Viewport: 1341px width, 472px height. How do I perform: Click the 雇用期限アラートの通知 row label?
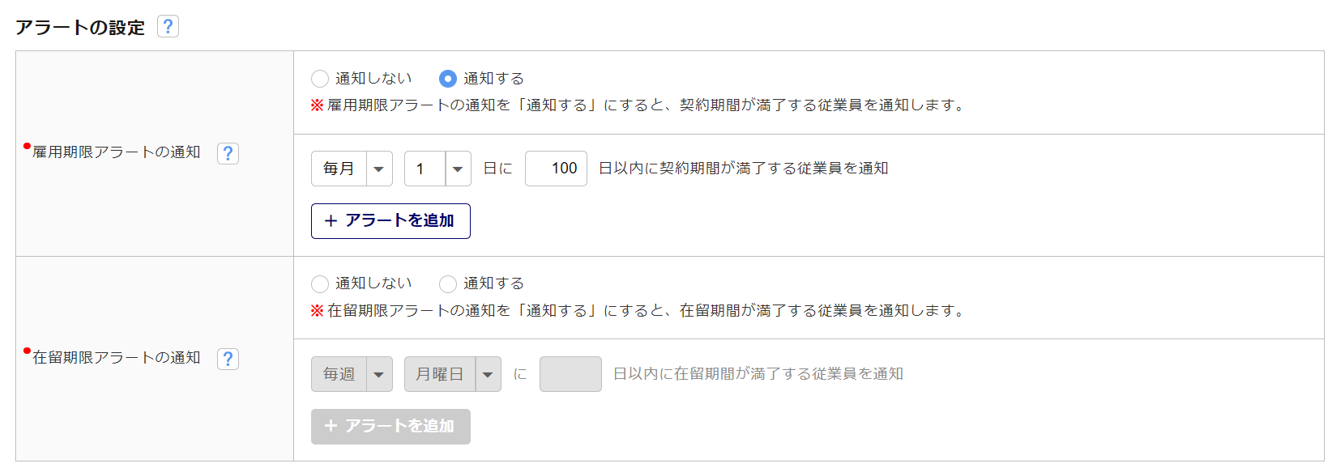(x=116, y=153)
